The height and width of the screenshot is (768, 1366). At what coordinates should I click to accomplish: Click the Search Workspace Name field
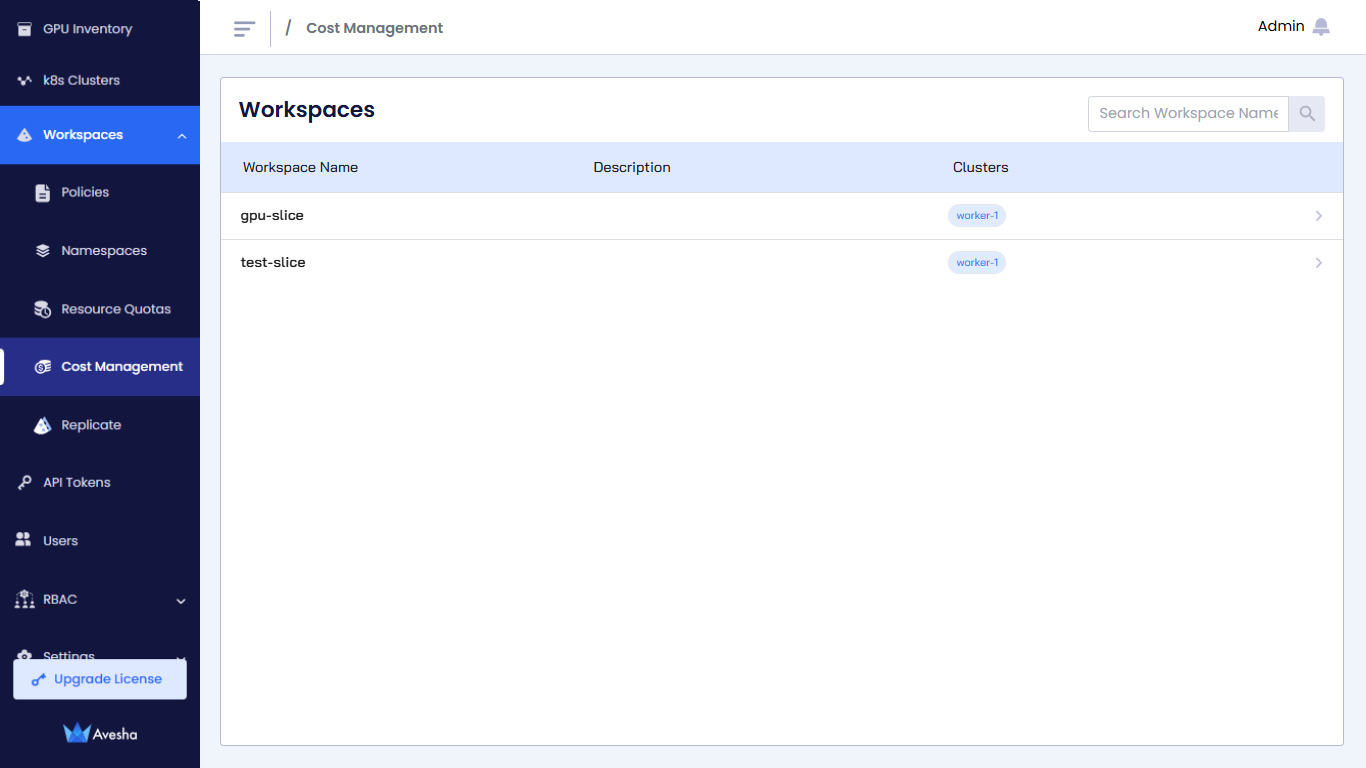[1187, 114]
